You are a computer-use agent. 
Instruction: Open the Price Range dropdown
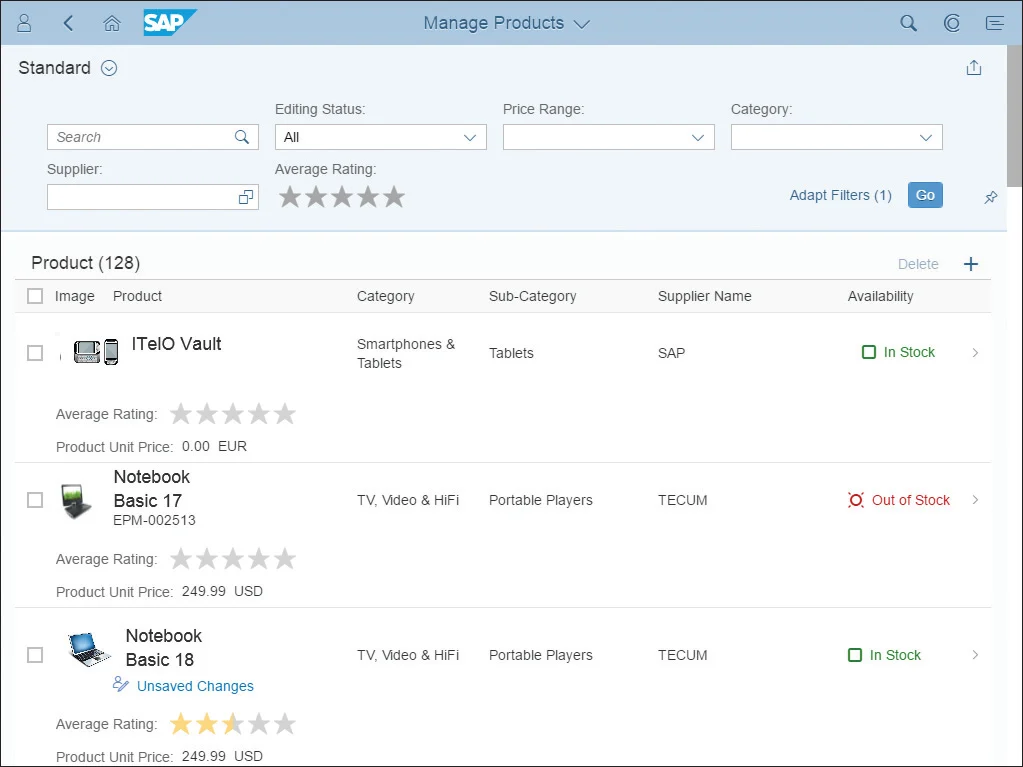(698, 138)
